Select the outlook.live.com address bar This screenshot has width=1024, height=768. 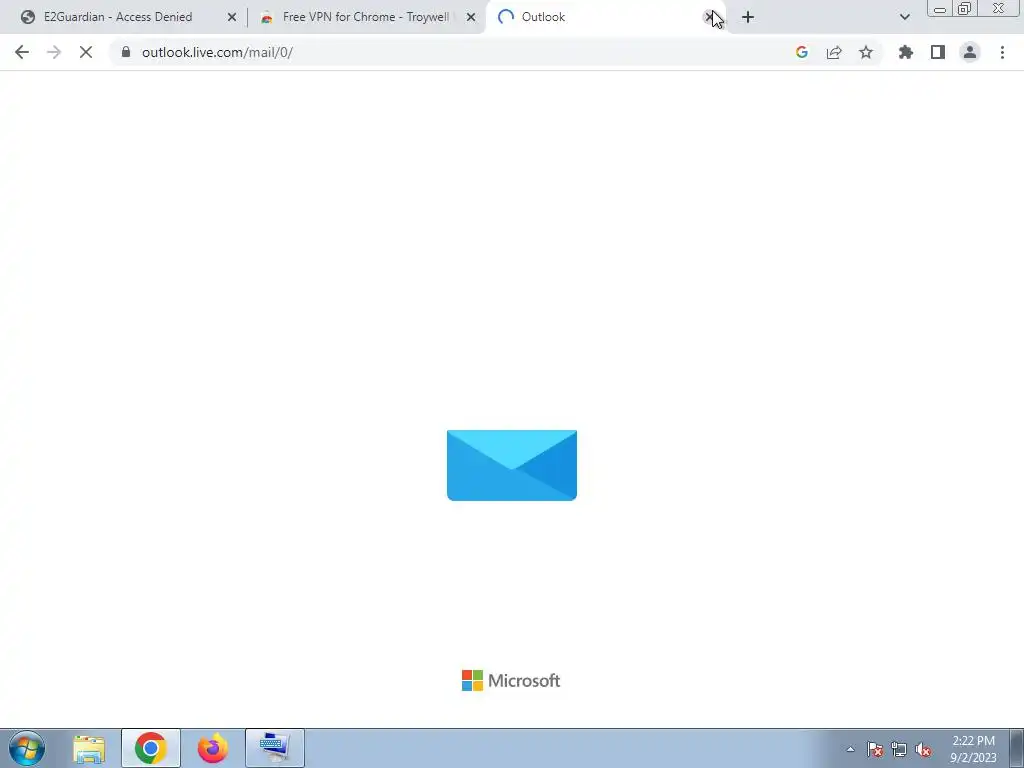451,52
